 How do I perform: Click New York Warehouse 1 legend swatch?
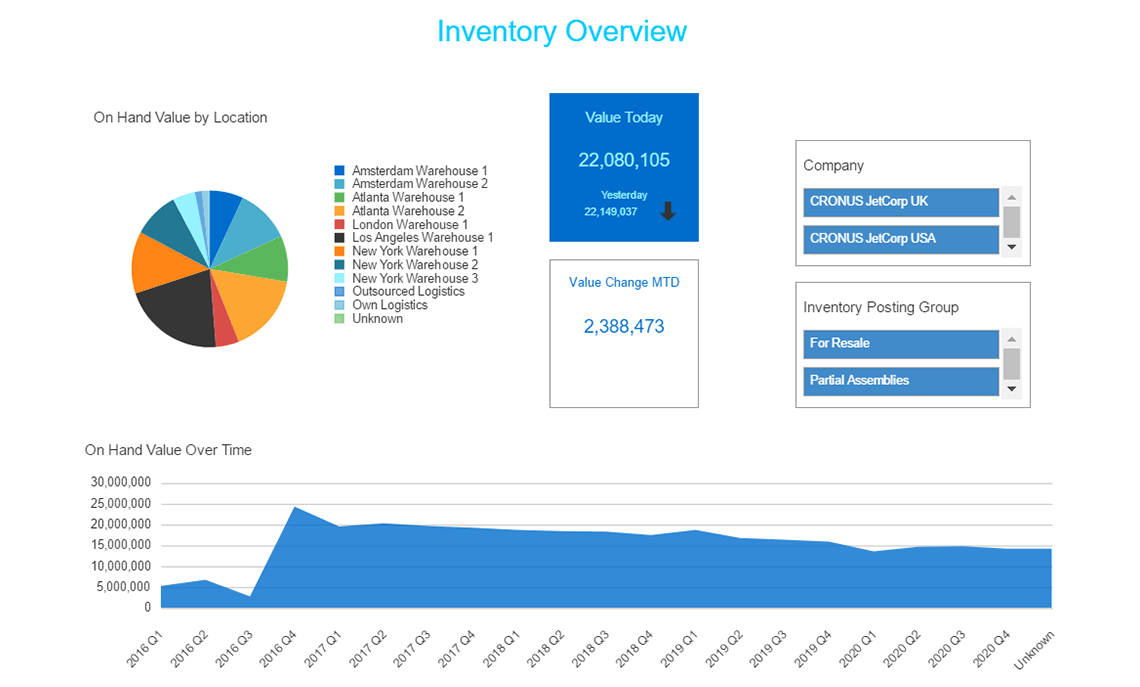[x=340, y=251]
